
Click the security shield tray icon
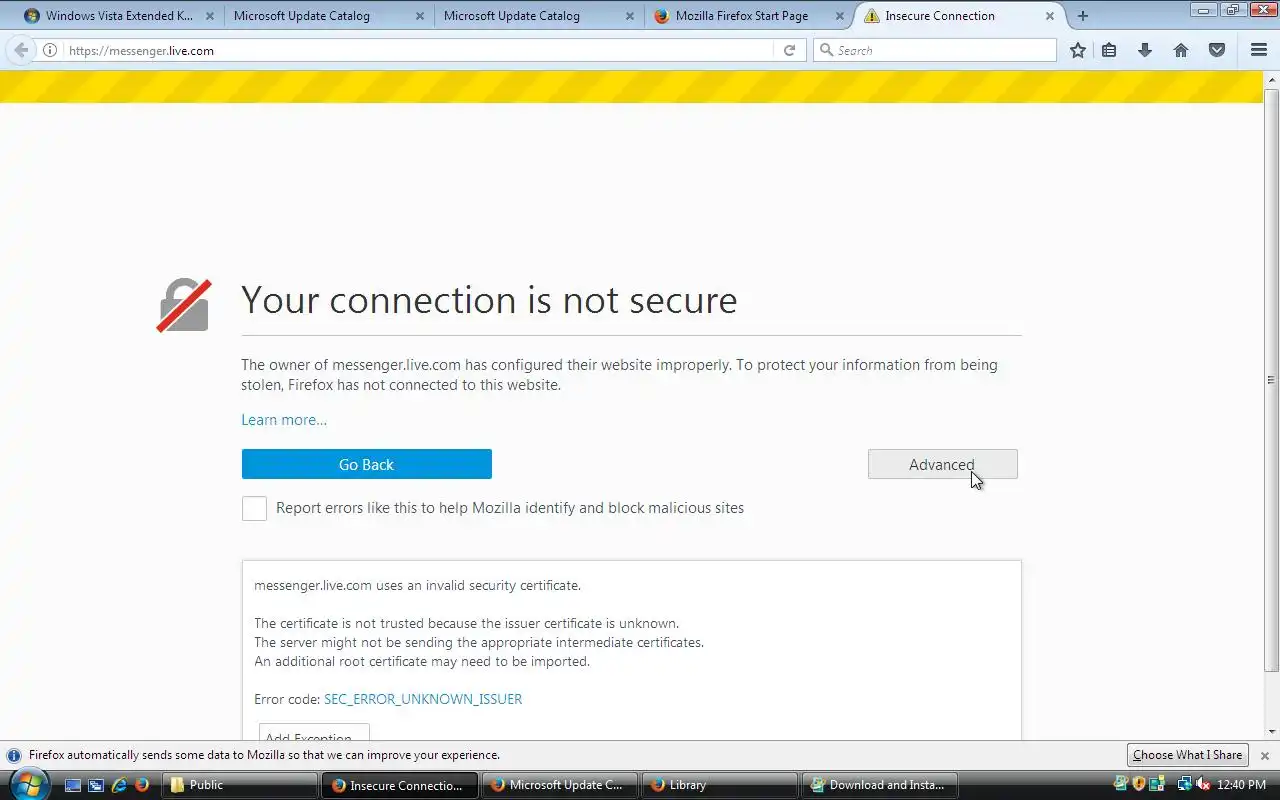[1139, 784]
